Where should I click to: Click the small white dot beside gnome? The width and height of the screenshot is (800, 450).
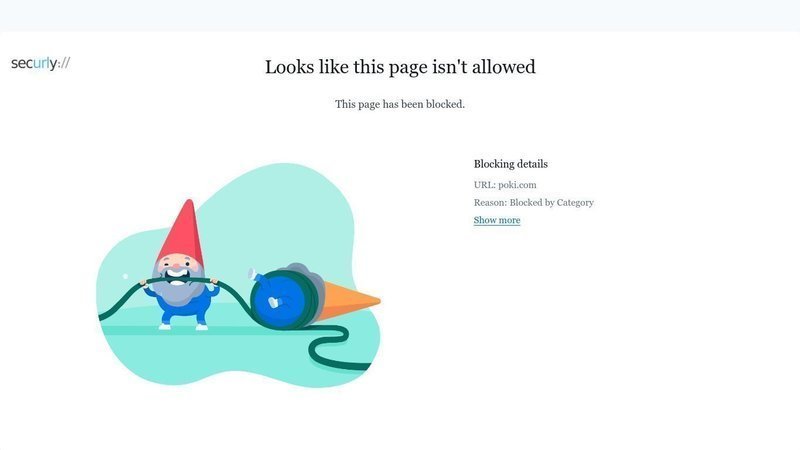coord(126,277)
